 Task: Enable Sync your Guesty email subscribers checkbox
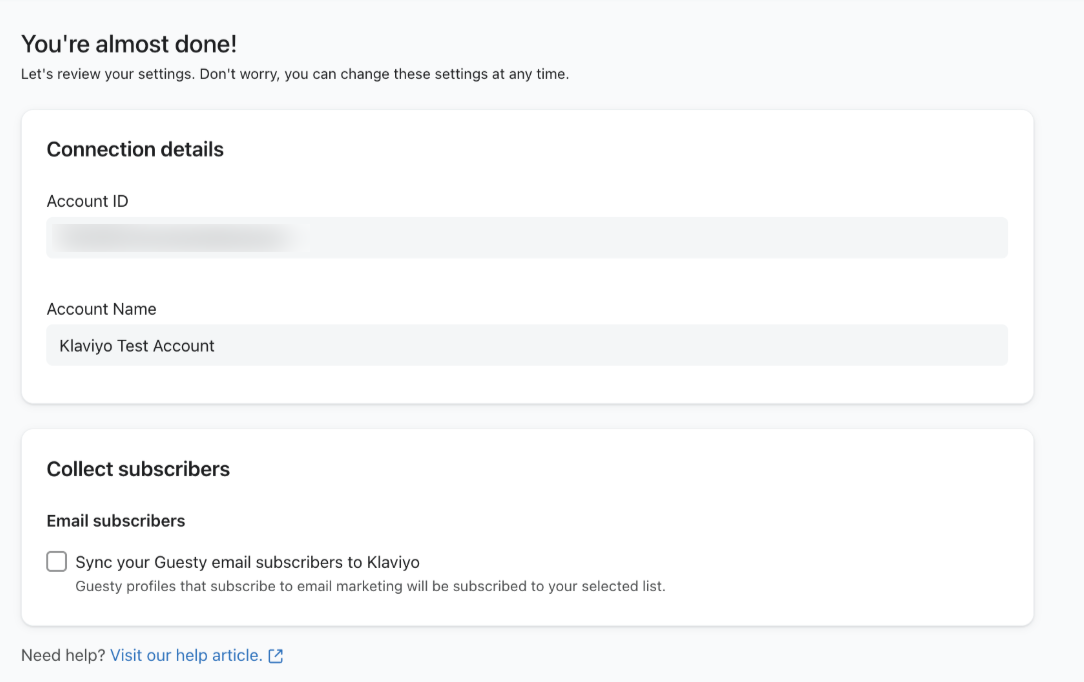(57, 562)
